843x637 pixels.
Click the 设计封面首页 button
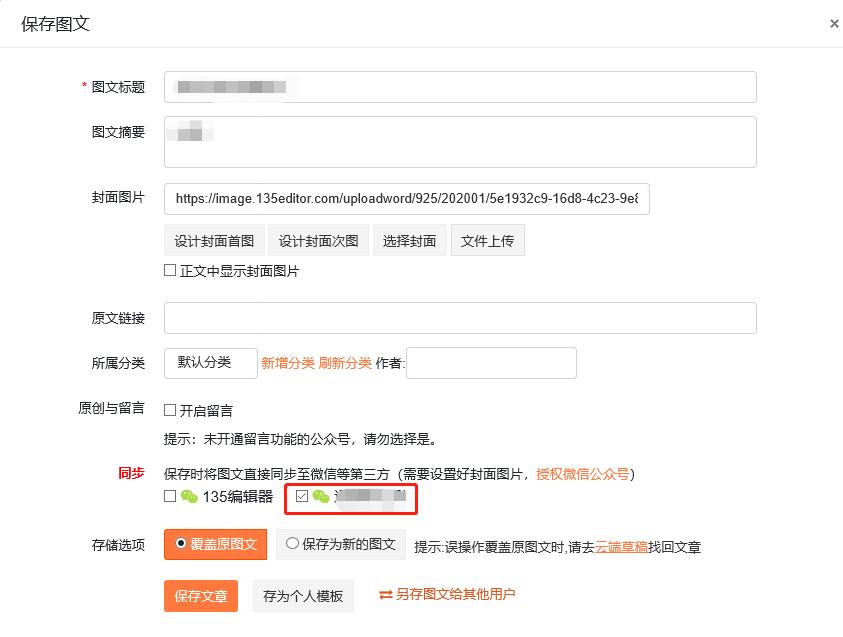click(213, 240)
